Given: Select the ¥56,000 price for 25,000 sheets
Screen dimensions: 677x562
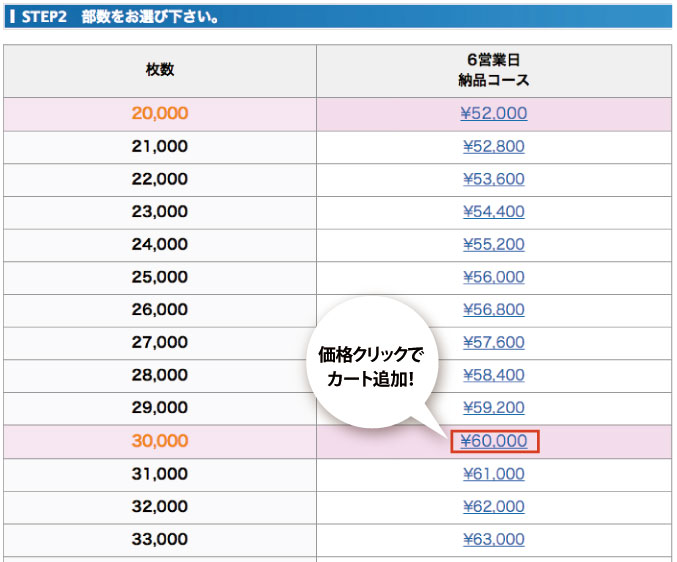Looking at the screenshot, I should (494, 277).
